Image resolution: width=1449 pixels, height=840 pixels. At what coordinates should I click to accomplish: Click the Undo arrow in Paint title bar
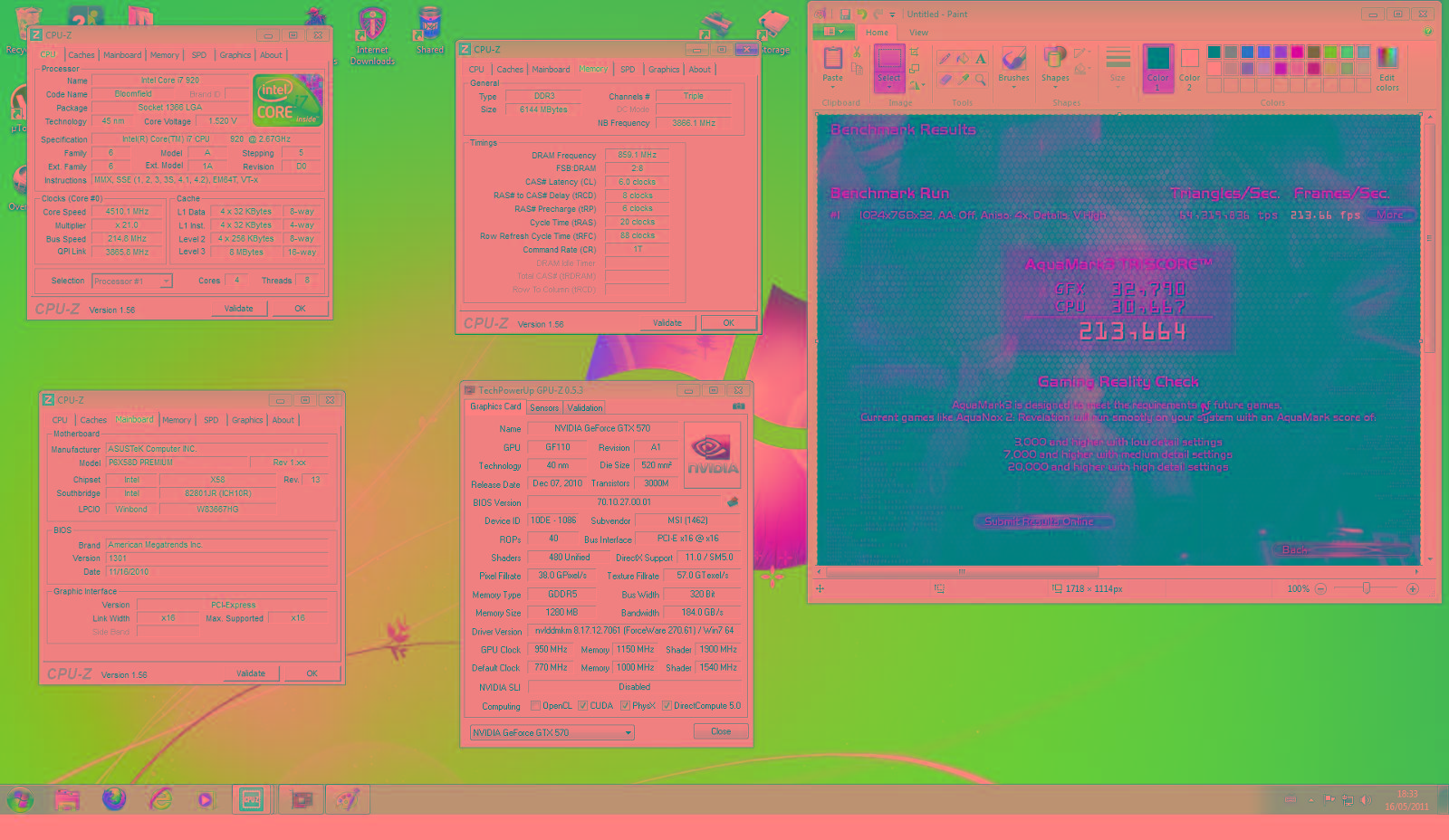pos(861,14)
